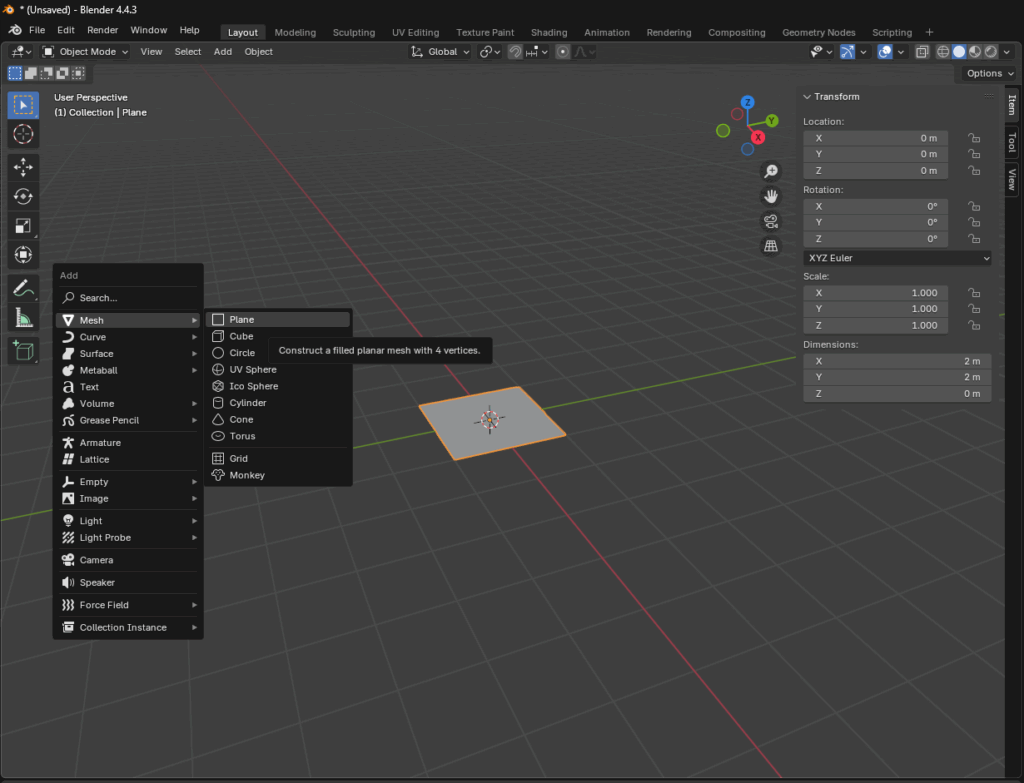
Task: Open pivot point dropdown
Action: pyautogui.click(x=490, y=52)
